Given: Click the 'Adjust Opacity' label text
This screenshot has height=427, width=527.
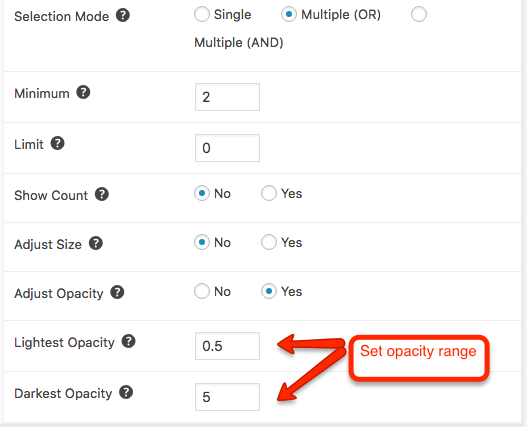Looking at the screenshot, I should point(58,294).
